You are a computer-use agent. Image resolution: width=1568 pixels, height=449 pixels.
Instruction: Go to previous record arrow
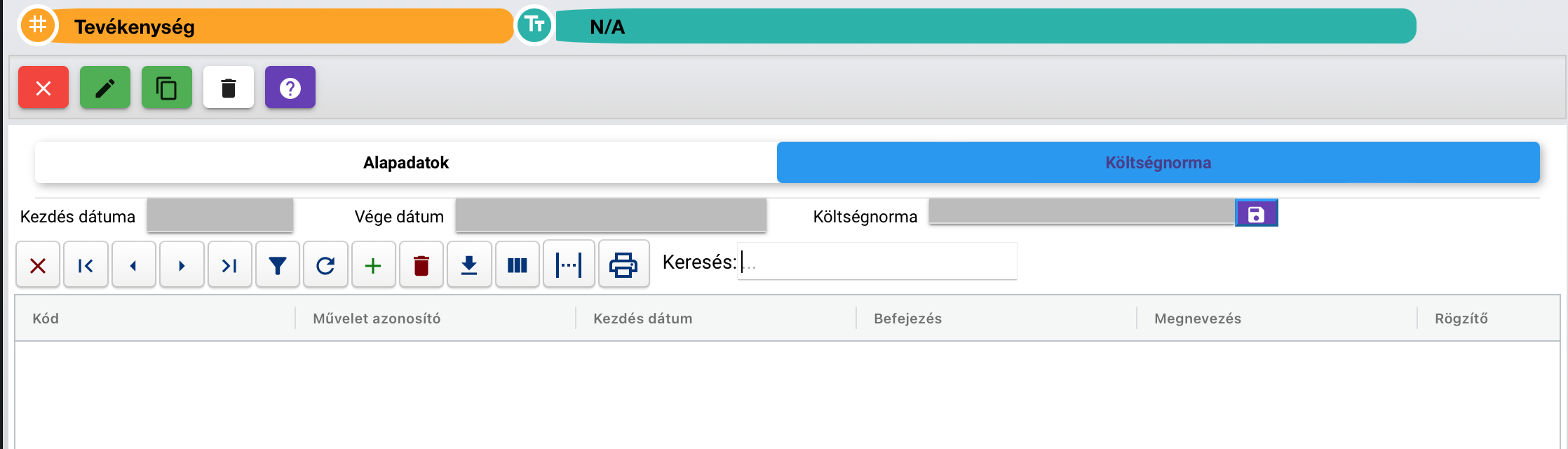[133, 264]
